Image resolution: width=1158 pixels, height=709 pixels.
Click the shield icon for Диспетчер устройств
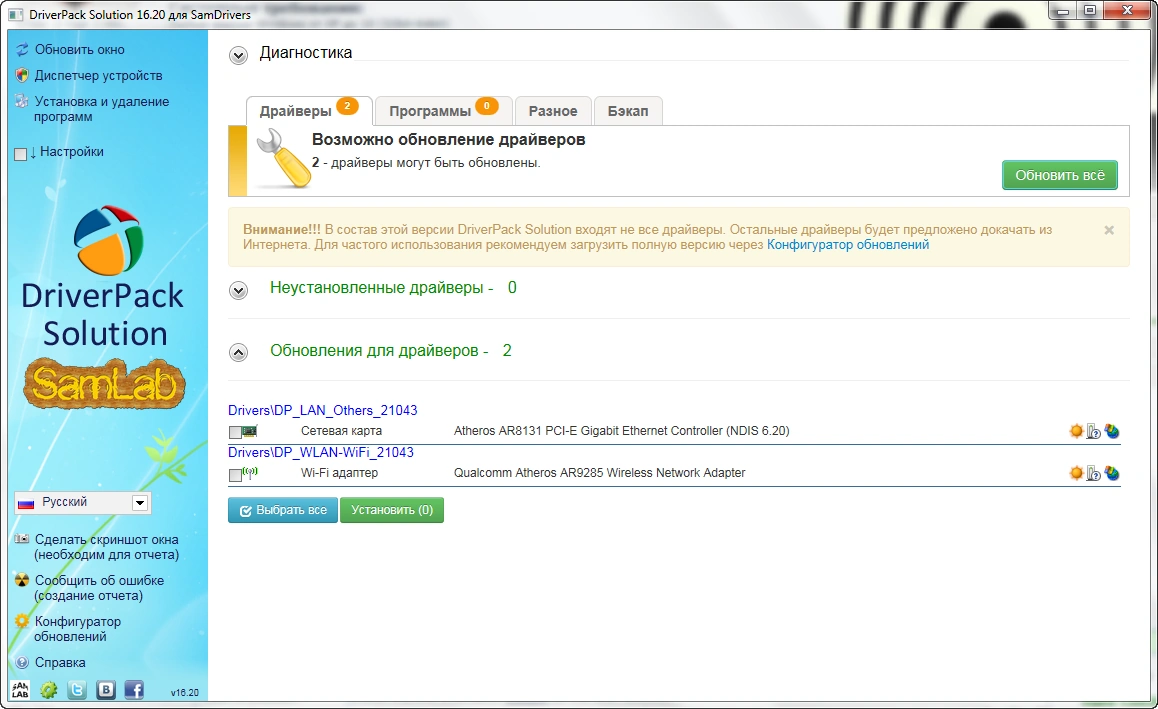(x=22, y=75)
